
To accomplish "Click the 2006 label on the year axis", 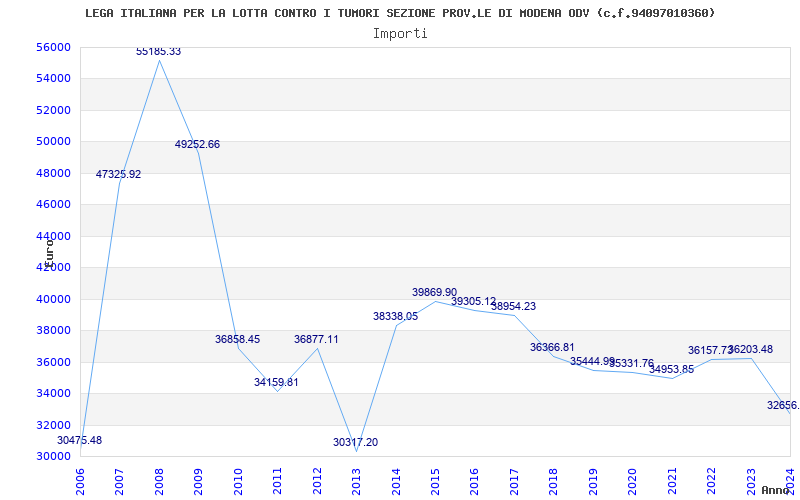I will coord(80,482).
